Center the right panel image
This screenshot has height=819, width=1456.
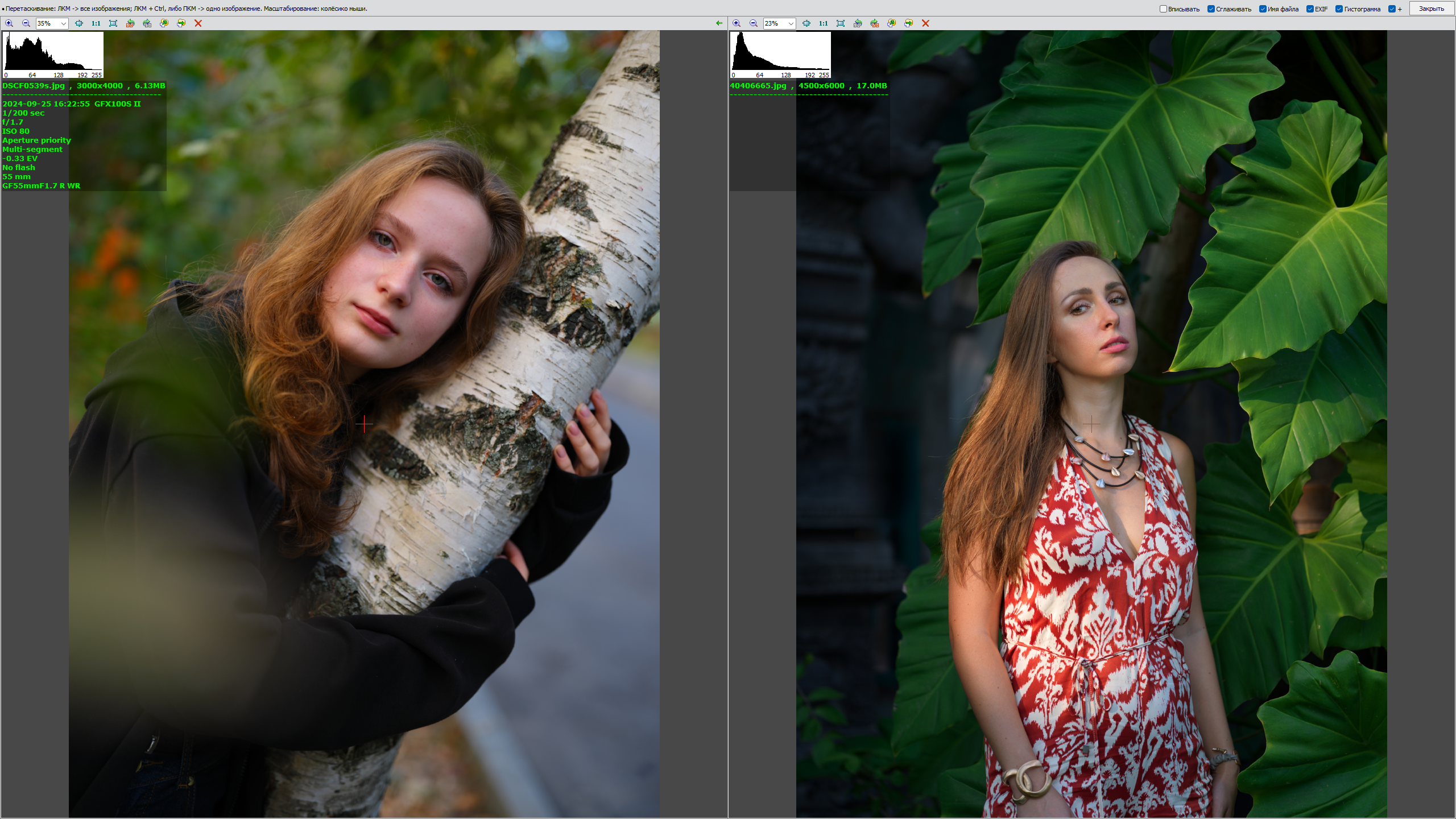pyautogui.click(x=806, y=23)
